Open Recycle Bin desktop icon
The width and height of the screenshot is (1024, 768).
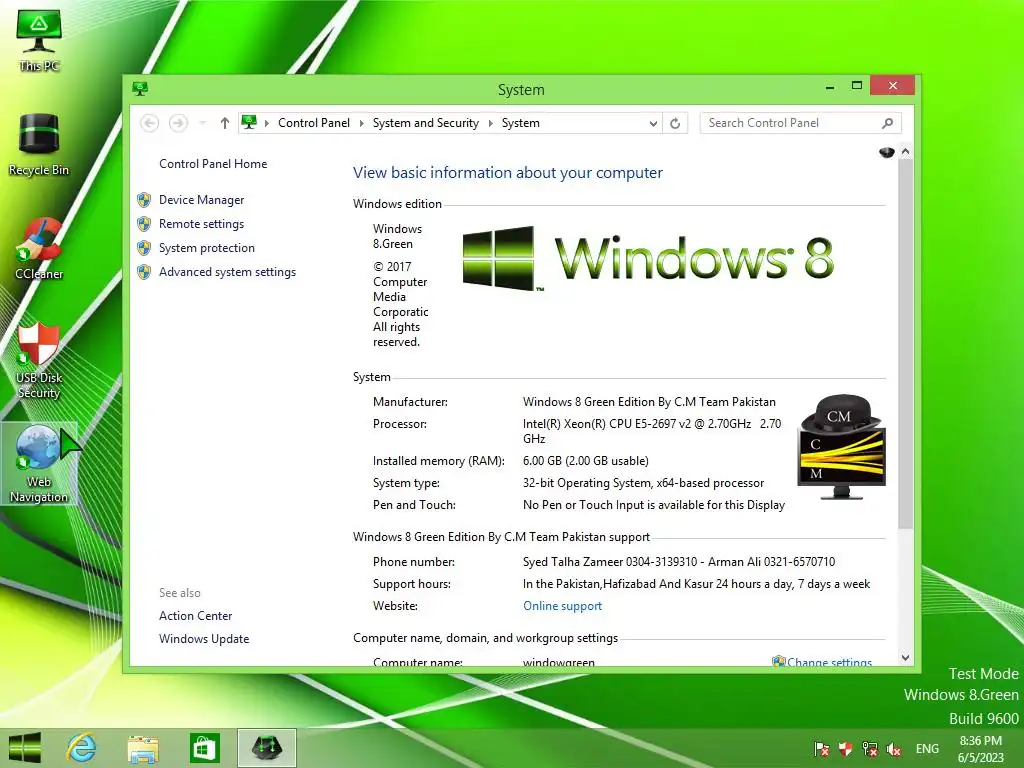pyautogui.click(x=39, y=145)
